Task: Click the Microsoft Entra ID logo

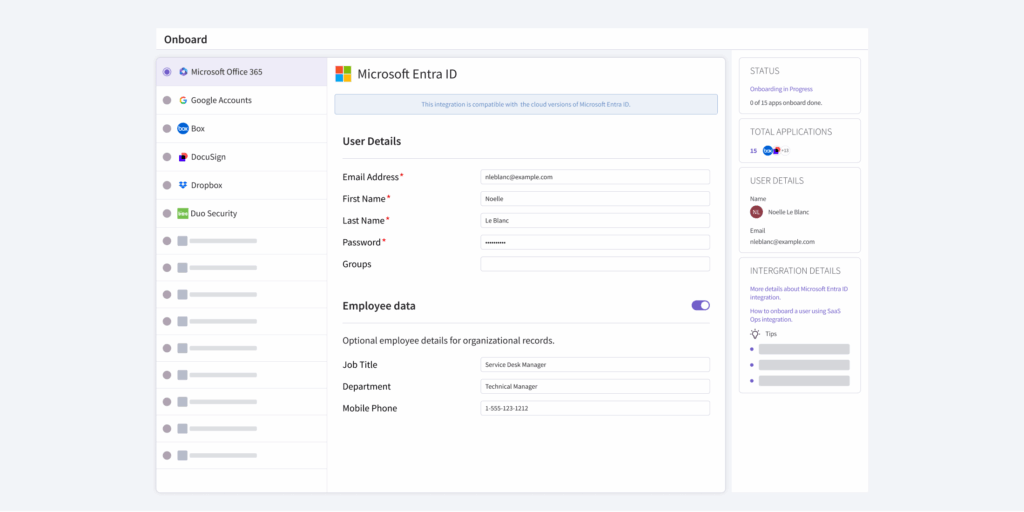Action: [x=343, y=74]
